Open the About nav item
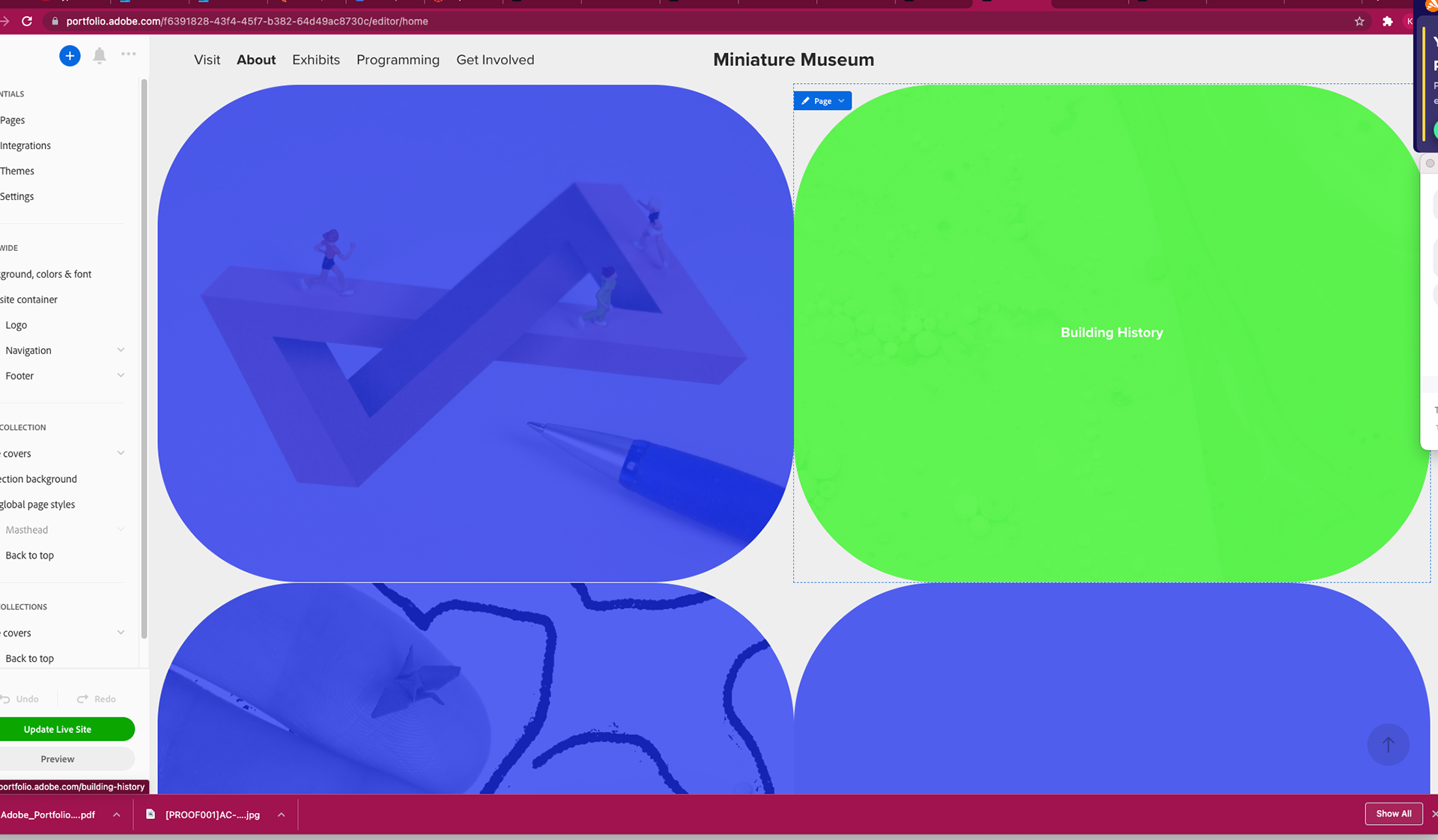1438x840 pixels. pos(256,60)
